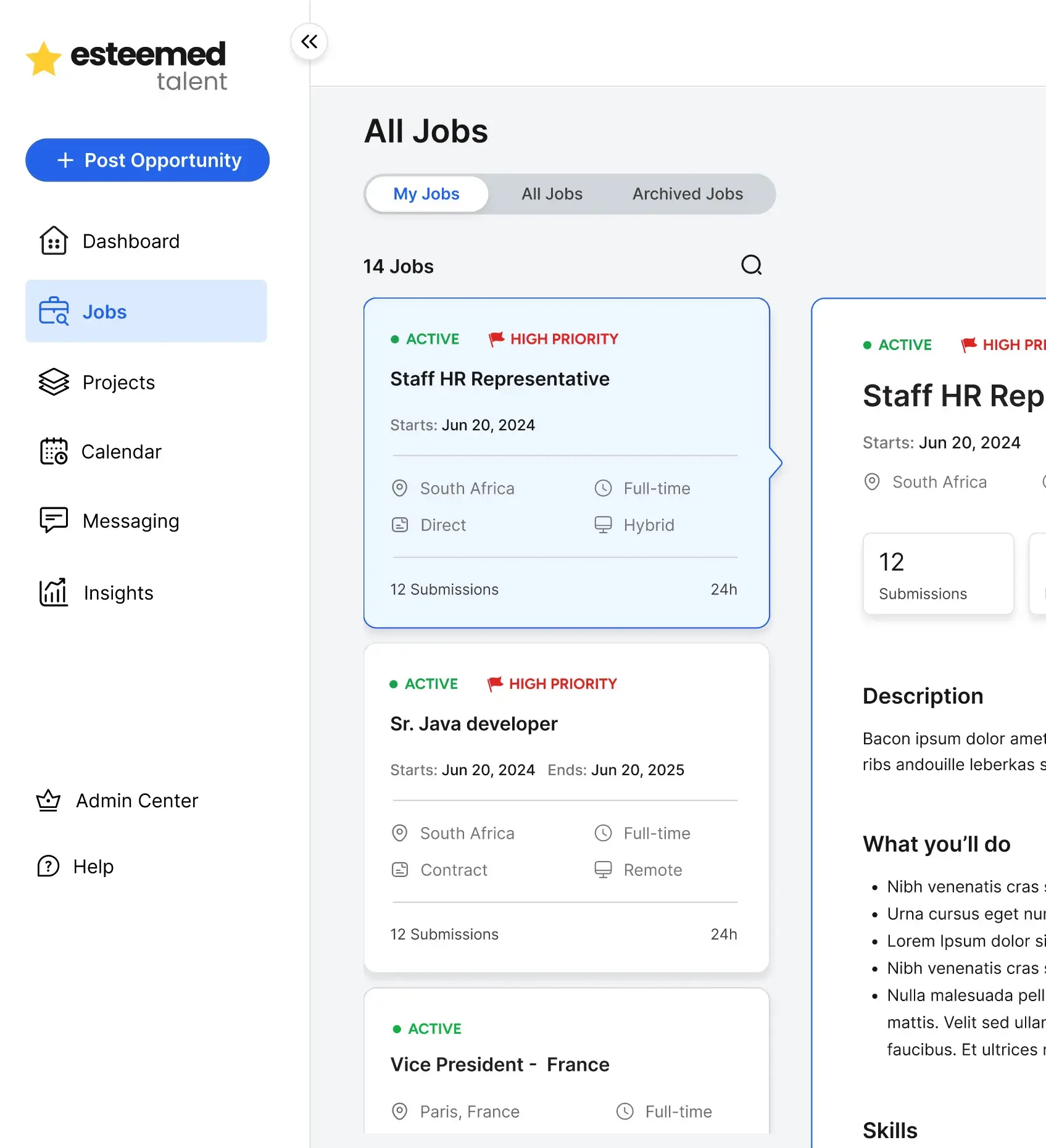The height and width of the screenshot is (1148, 1046).
Task: Open the Vice President - France job
Action: (499, 1065)
